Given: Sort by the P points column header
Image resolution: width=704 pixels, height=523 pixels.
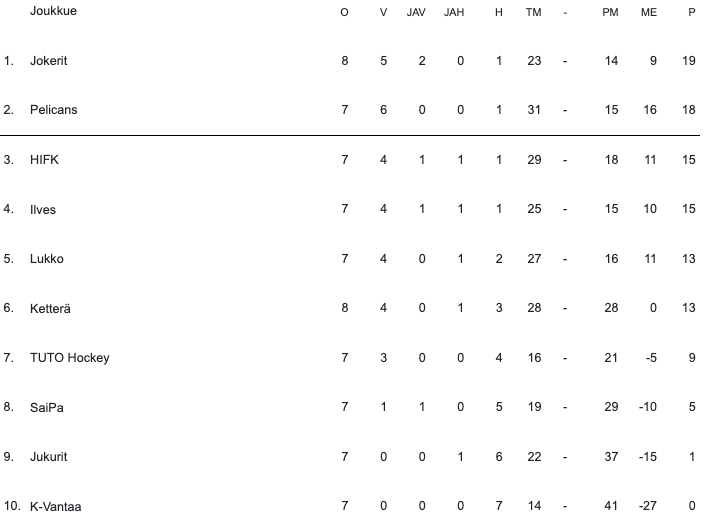Looking at the screenshot, I should (x=691, y=13).
